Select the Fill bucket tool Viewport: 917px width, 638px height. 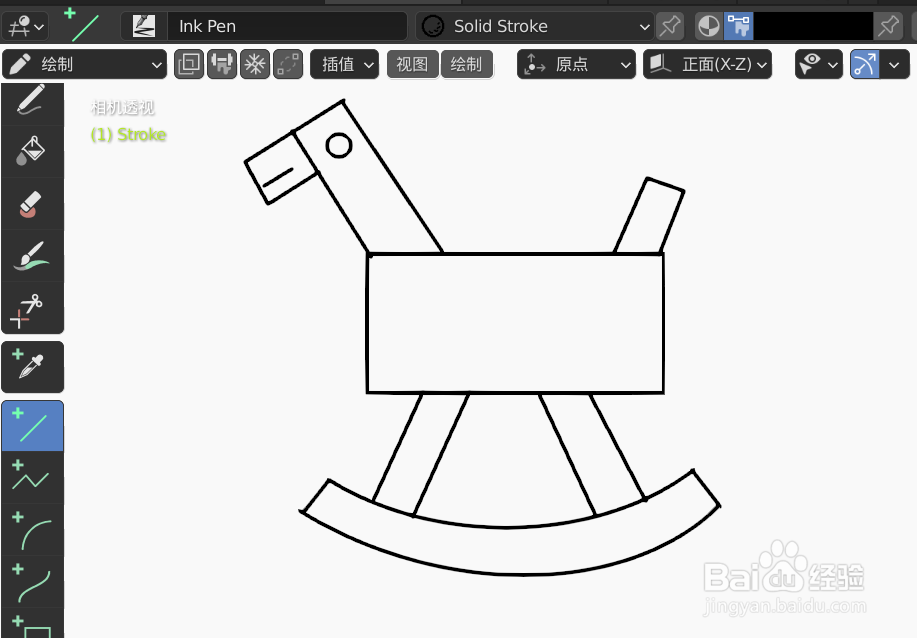[32, 150]
